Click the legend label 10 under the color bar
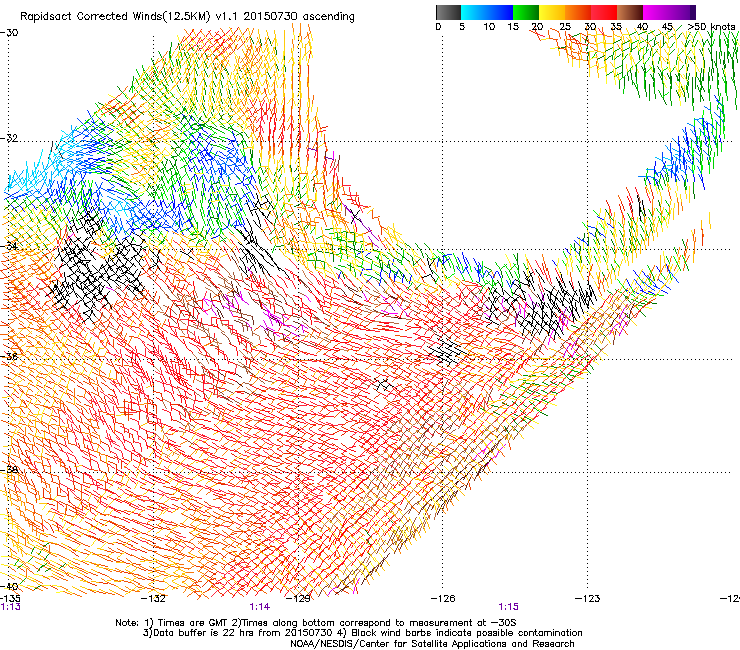 tap(489, 27)
